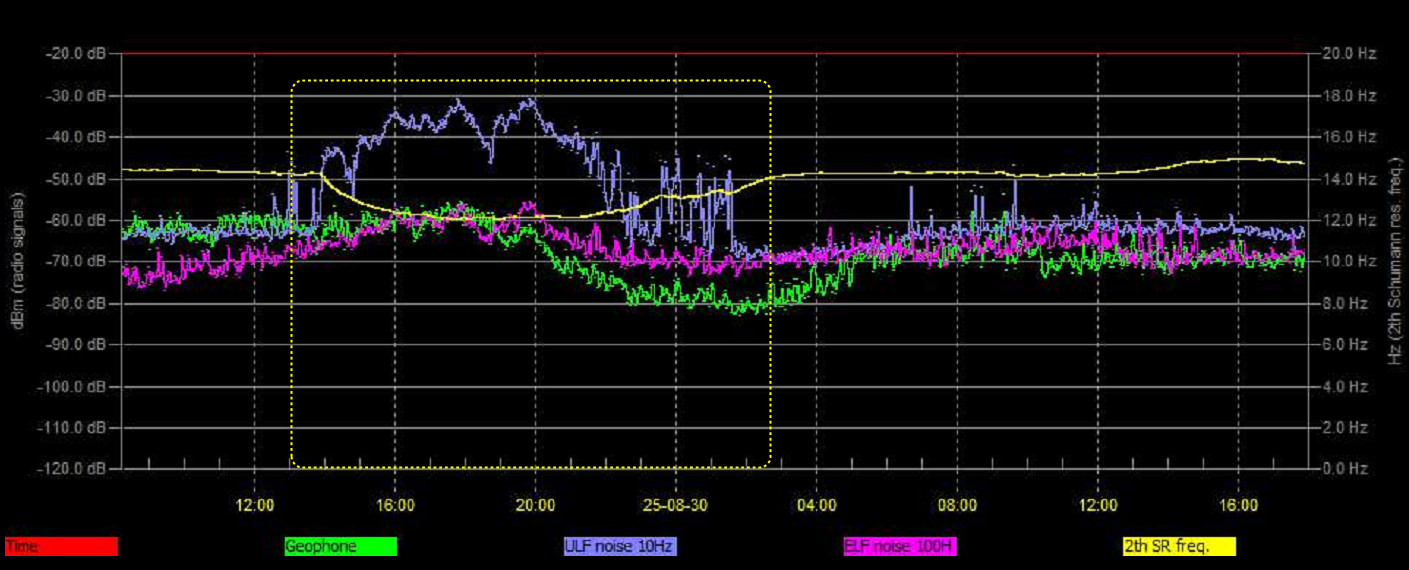This screenshot has height=570, width=1409.
Task: Toggle the green Geophone legend entry
Action: pyautogui.click(x=340, y=547)
